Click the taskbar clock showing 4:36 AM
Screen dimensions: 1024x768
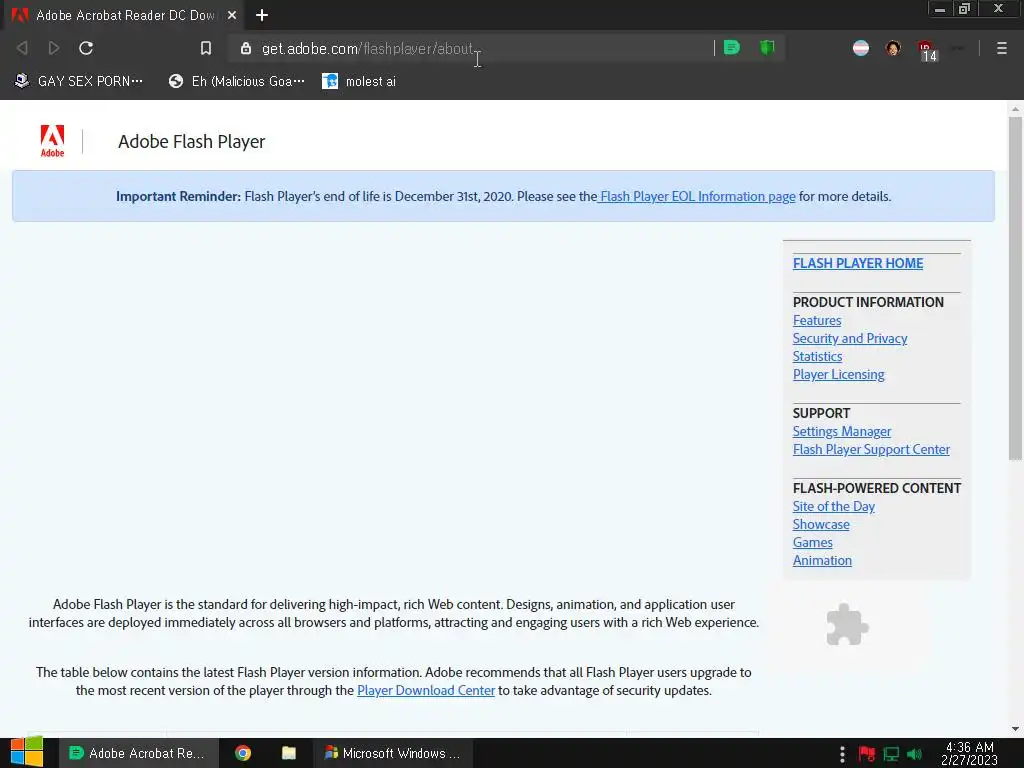pyautogui.click(x=970, y=753)
